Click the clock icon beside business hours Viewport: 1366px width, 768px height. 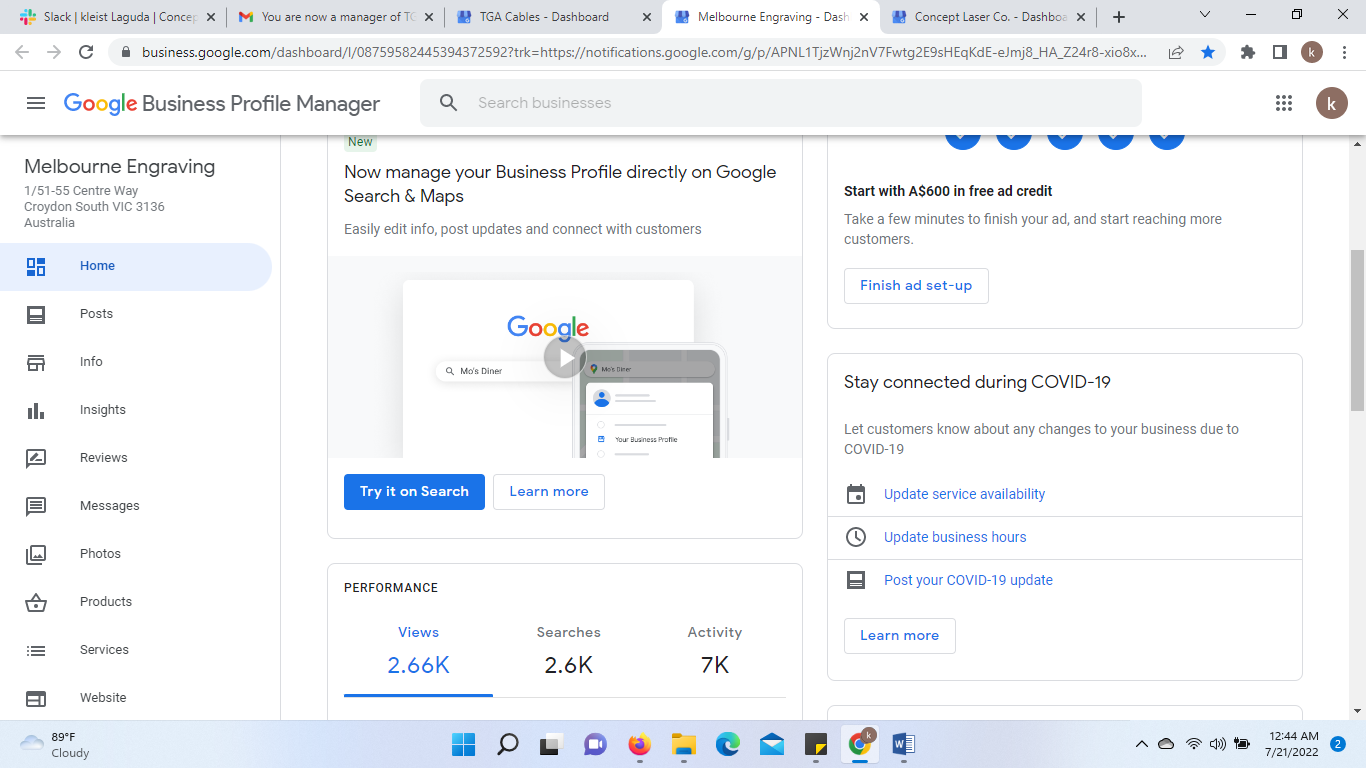click(x=856, y=537)
